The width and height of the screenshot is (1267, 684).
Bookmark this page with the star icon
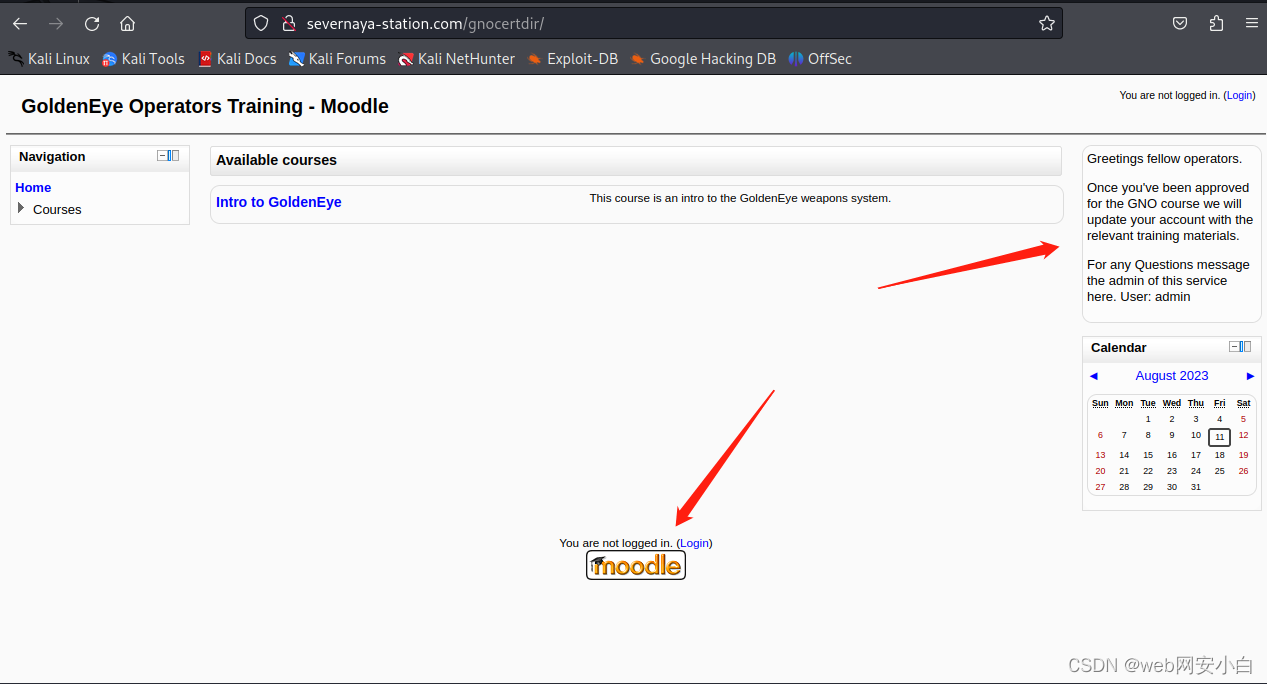[x=1047, y=23]
